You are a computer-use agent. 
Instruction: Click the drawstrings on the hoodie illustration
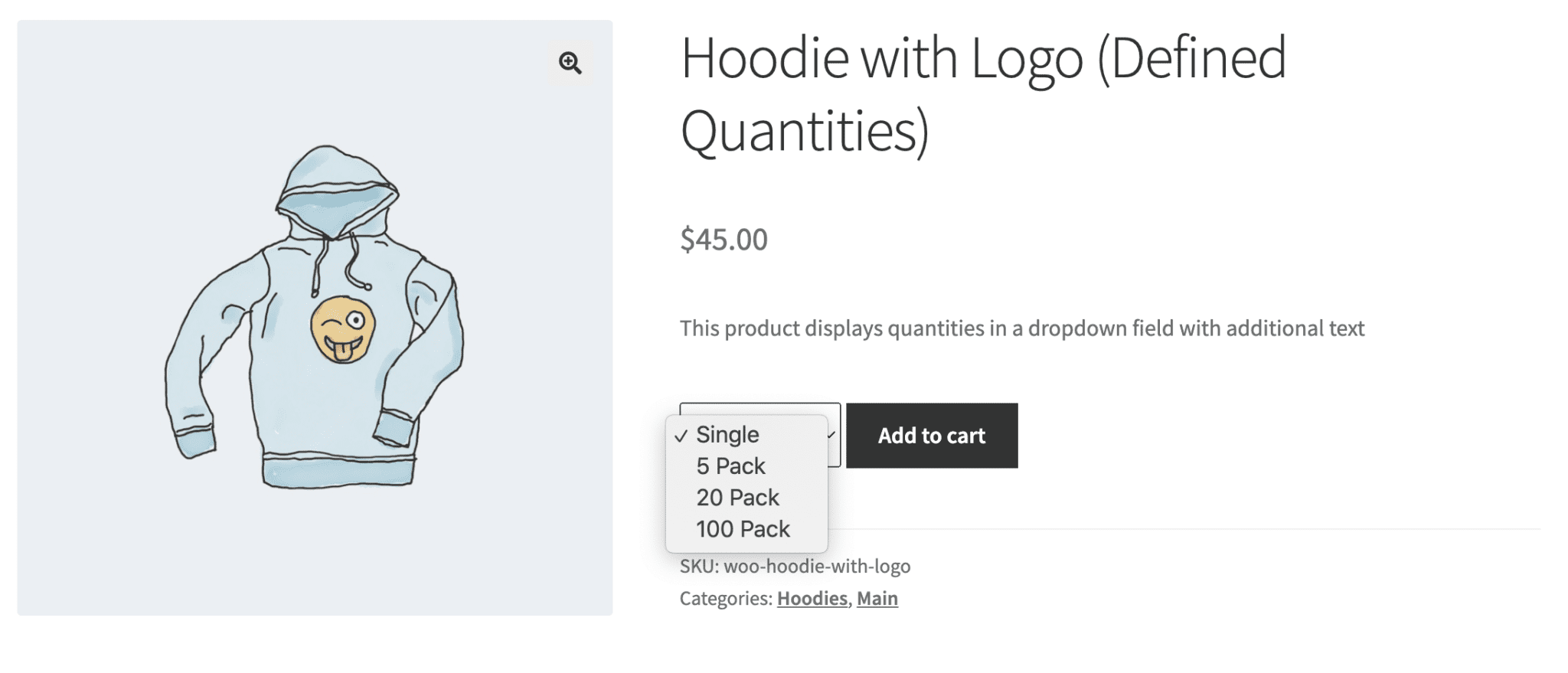[337, 264]
